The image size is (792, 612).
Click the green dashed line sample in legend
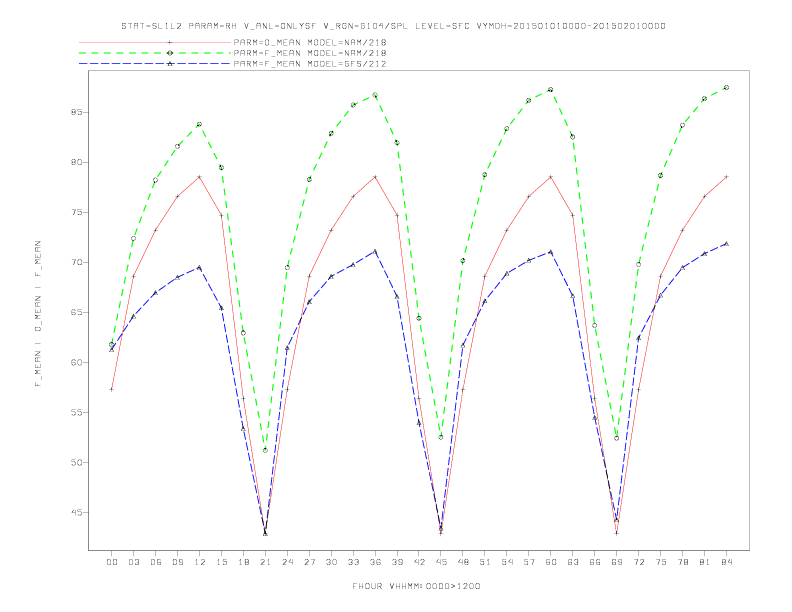pos(155,53)
